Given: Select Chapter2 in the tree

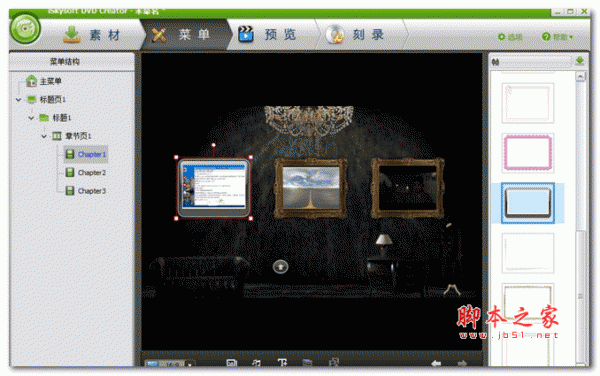Looking at the screenshot, I should pyautogui.click(x=86, y=173).
